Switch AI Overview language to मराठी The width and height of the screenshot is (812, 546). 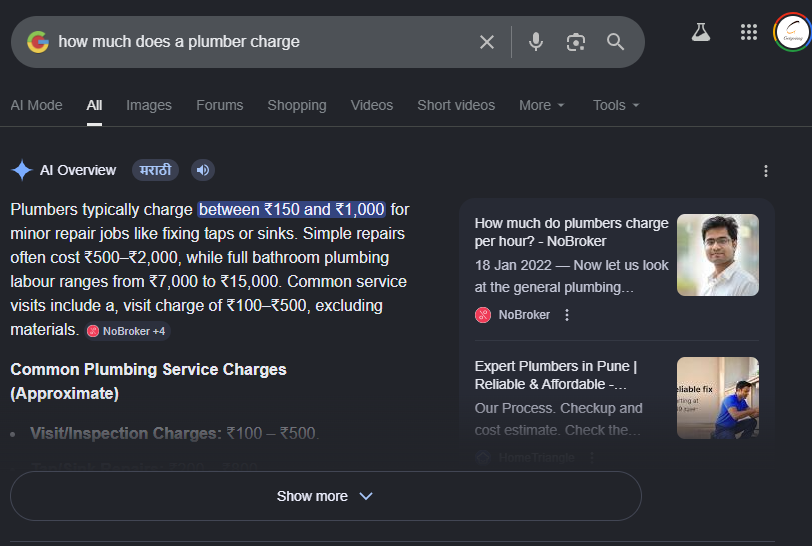pos(155,170)
